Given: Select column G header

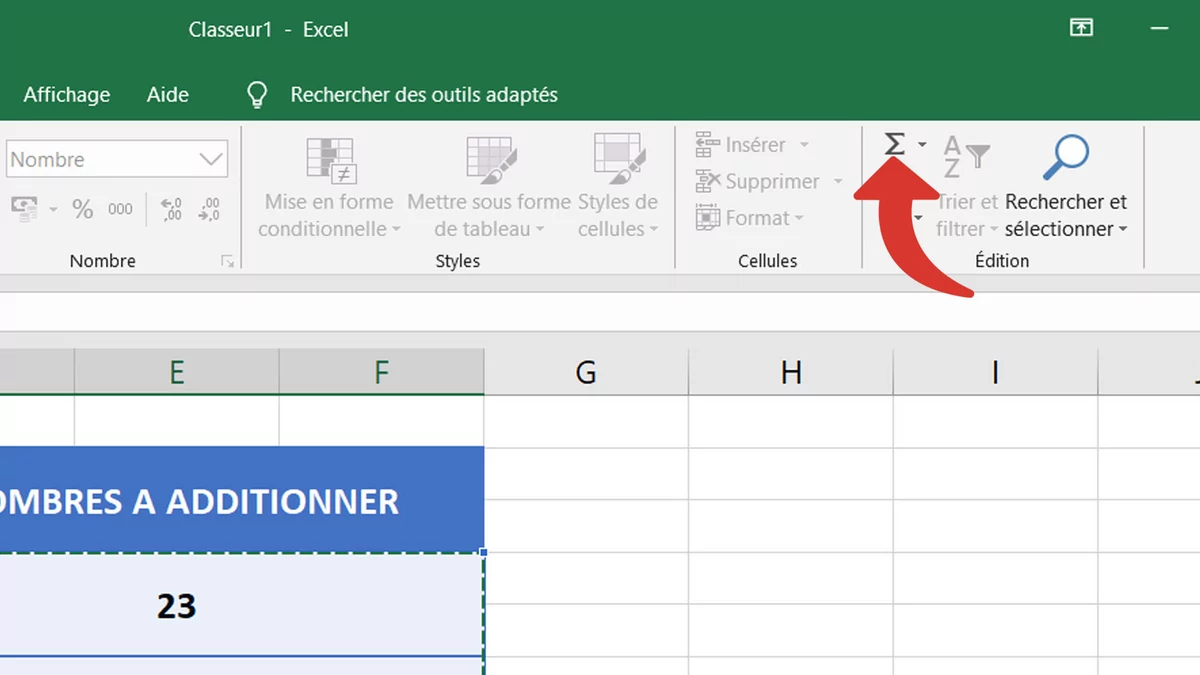Looking at the screenshot, I should pos(586,373).
